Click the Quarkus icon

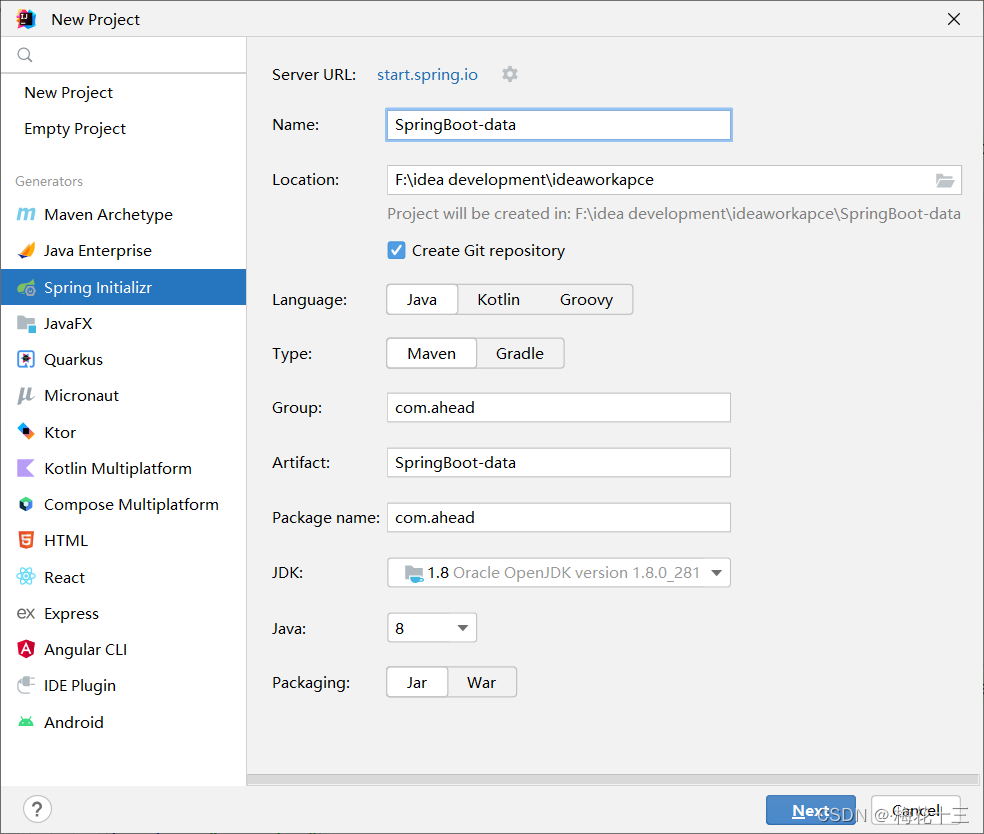26,360
